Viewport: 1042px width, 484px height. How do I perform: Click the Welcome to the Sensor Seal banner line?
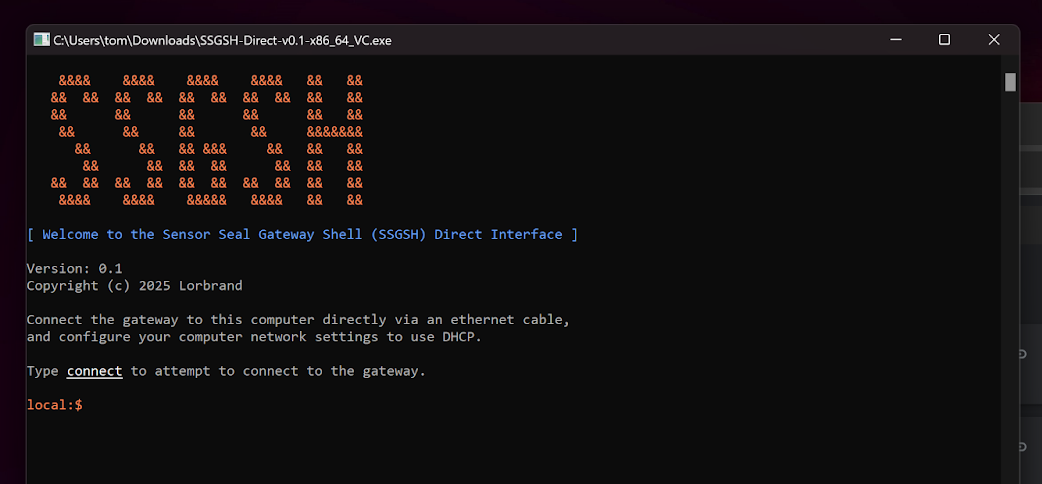click(x=302, y=235)
